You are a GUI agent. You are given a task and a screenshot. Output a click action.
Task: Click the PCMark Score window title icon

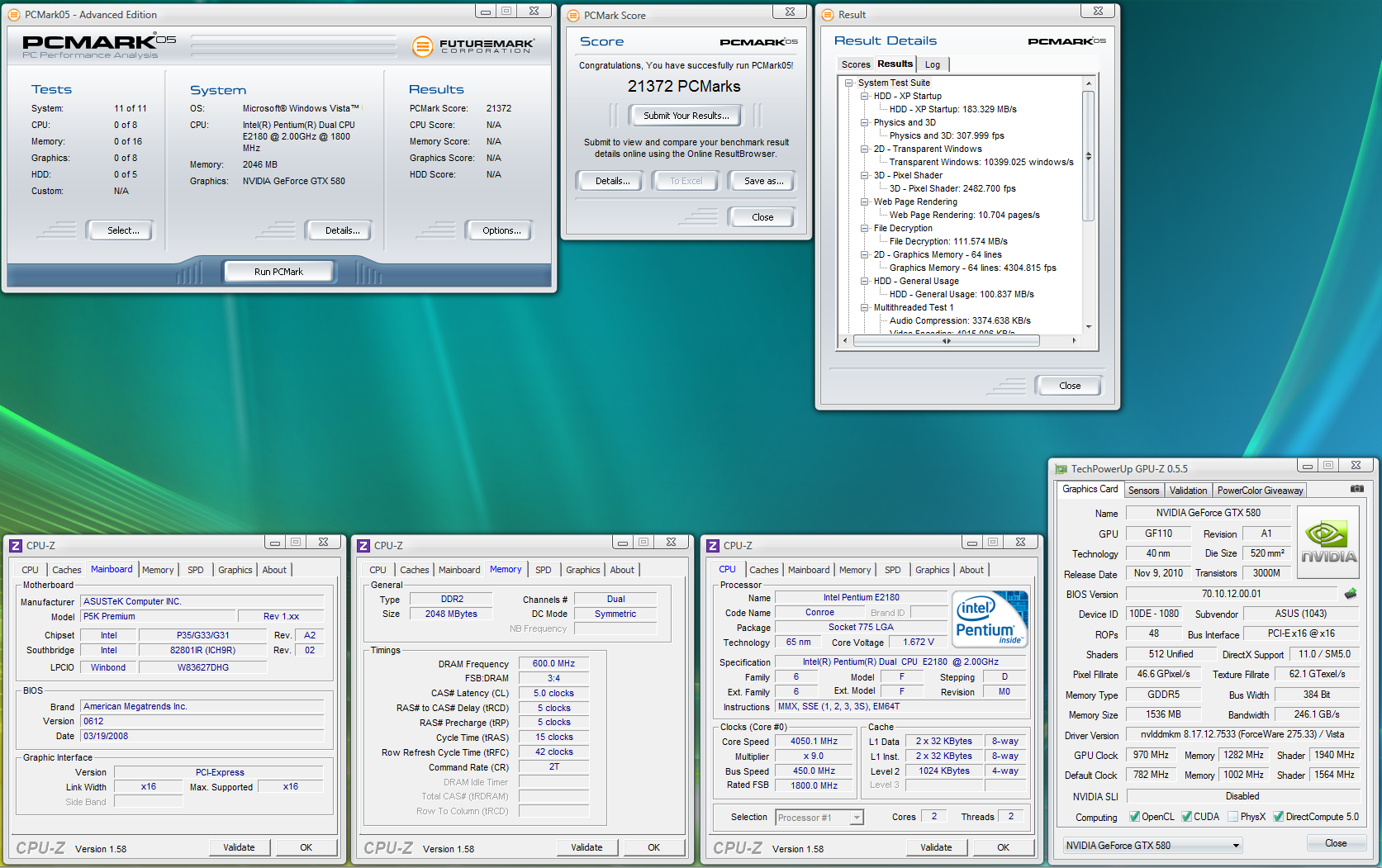pyautogui.click(x=573, y=15)
